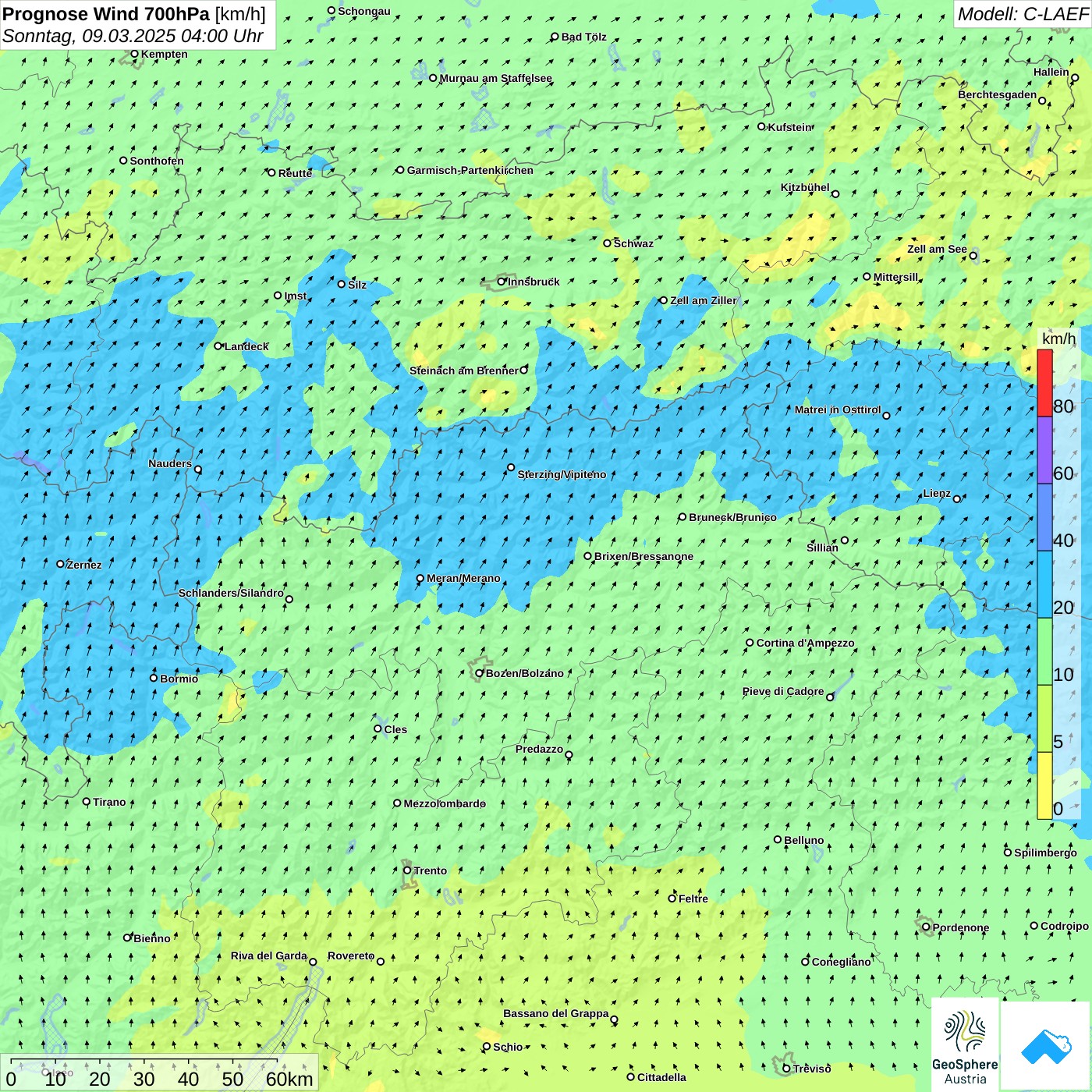Click the 'Reutte' label
This screenshot has height=1092, width=1092.
click(295, 173)
